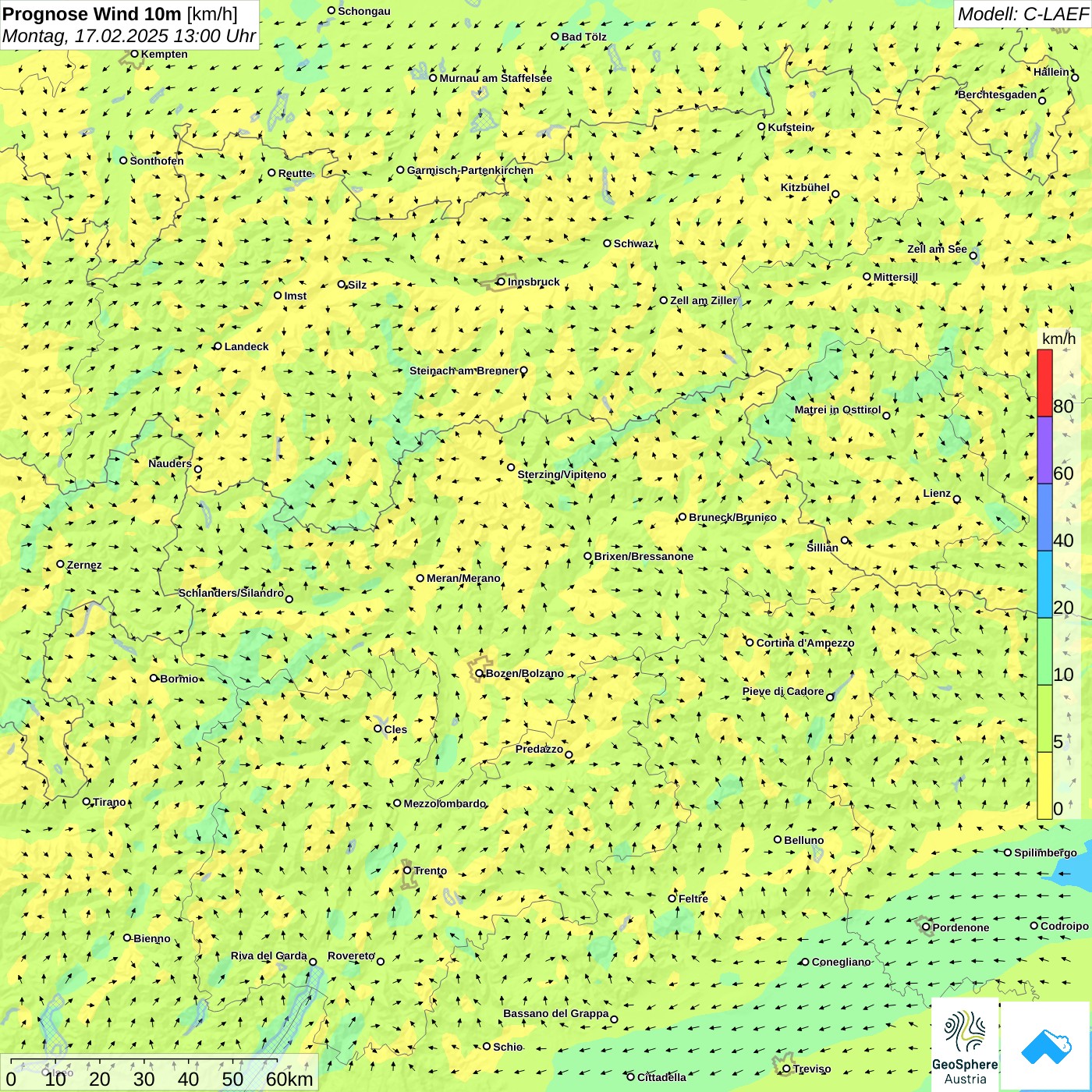Click the 'Feltre' label
Viewport: 1092px width, 1092px height.
click(x=693, y=899)
